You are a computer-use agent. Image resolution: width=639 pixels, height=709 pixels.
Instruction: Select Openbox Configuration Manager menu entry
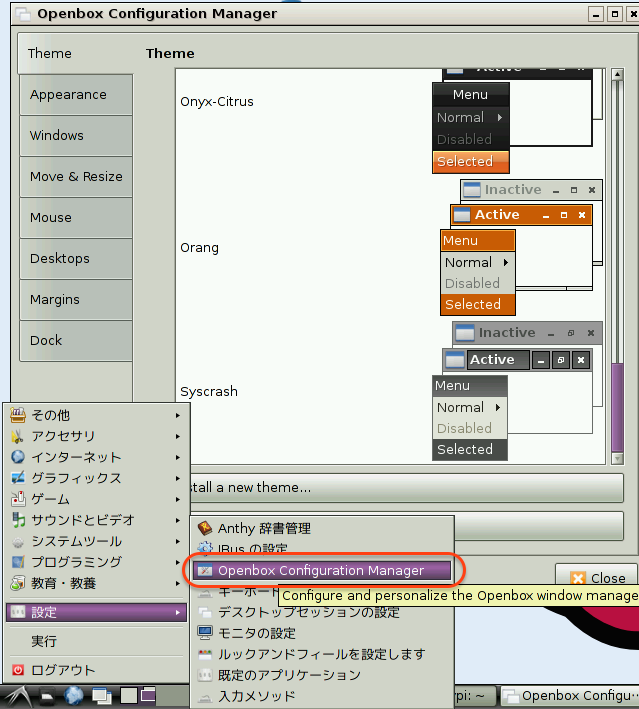pos(322,570)
